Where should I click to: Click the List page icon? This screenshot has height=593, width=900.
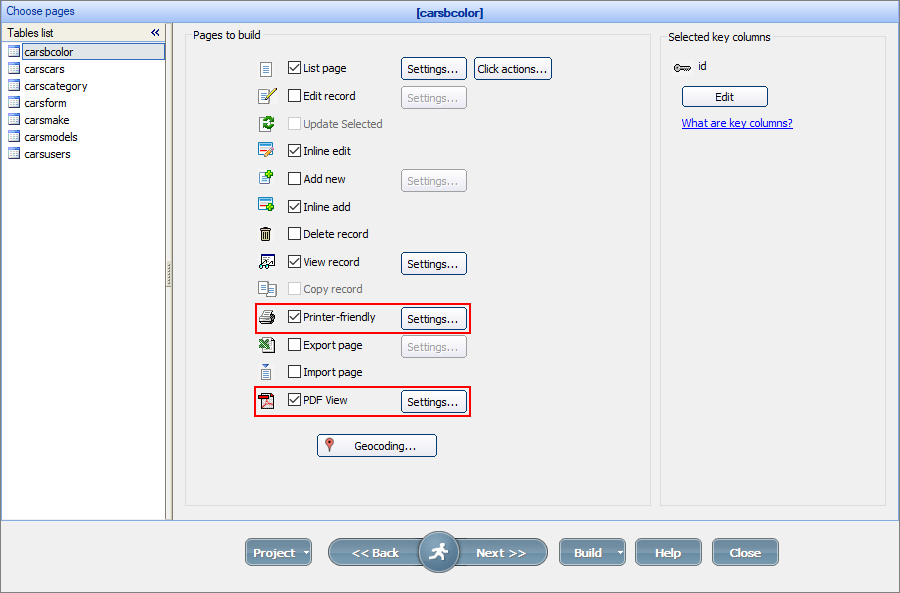click(x=265, y=68)
